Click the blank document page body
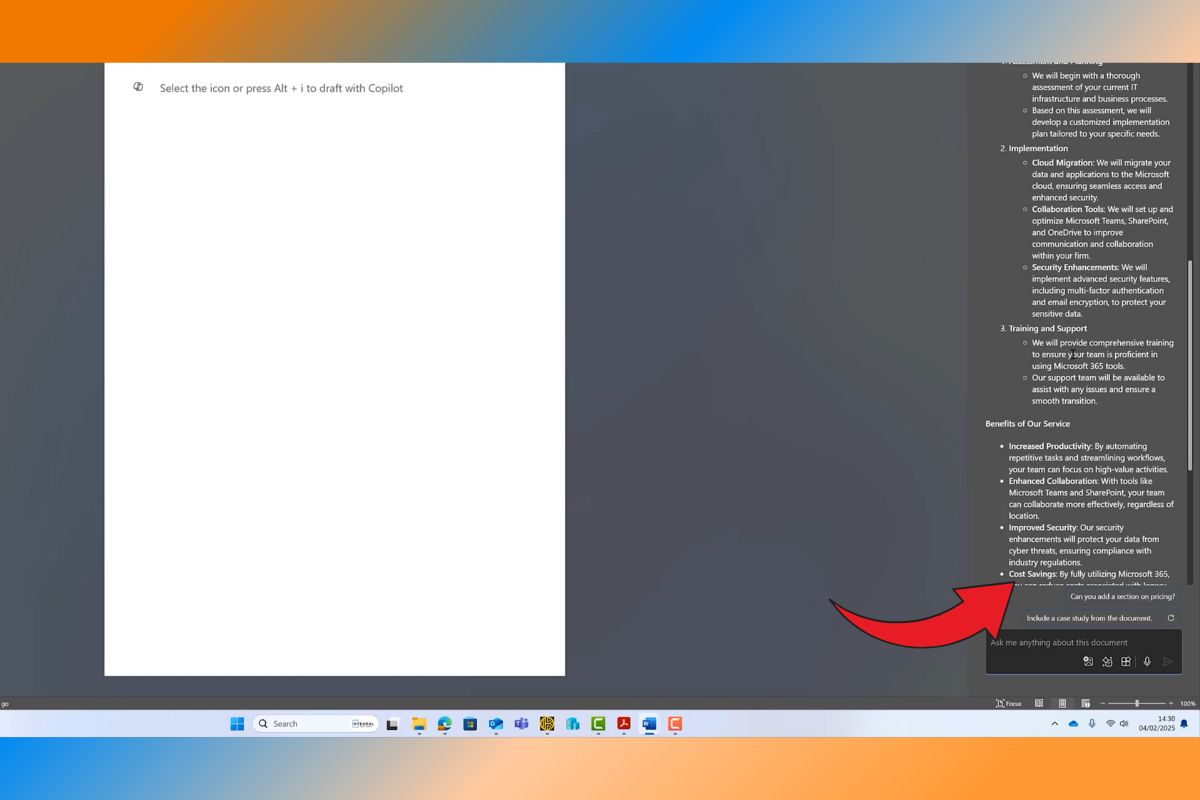Screen dimensions: 1200x800 point(334,369)
